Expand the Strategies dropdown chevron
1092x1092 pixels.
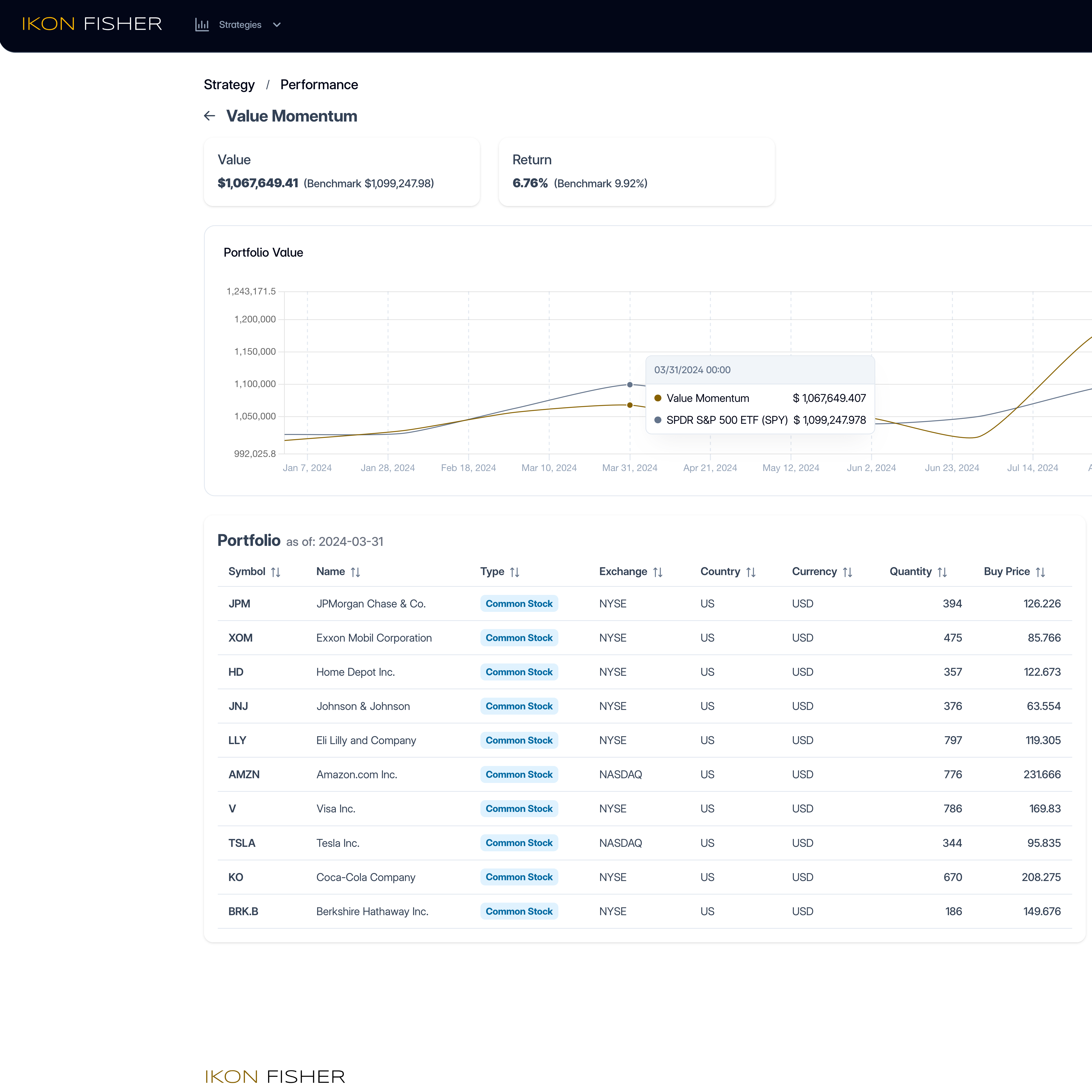[x=277, y=25]
